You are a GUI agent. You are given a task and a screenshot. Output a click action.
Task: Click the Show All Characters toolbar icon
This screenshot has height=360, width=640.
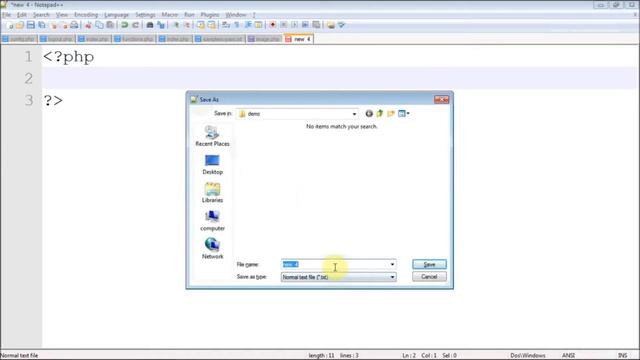coord(237,25)
